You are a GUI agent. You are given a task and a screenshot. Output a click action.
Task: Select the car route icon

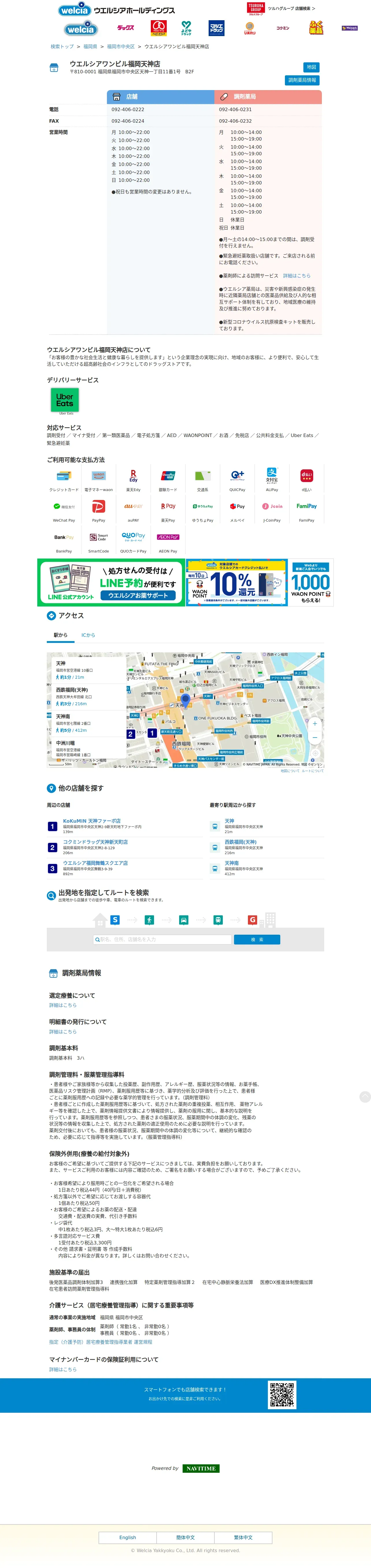click(x=183, y=920)
